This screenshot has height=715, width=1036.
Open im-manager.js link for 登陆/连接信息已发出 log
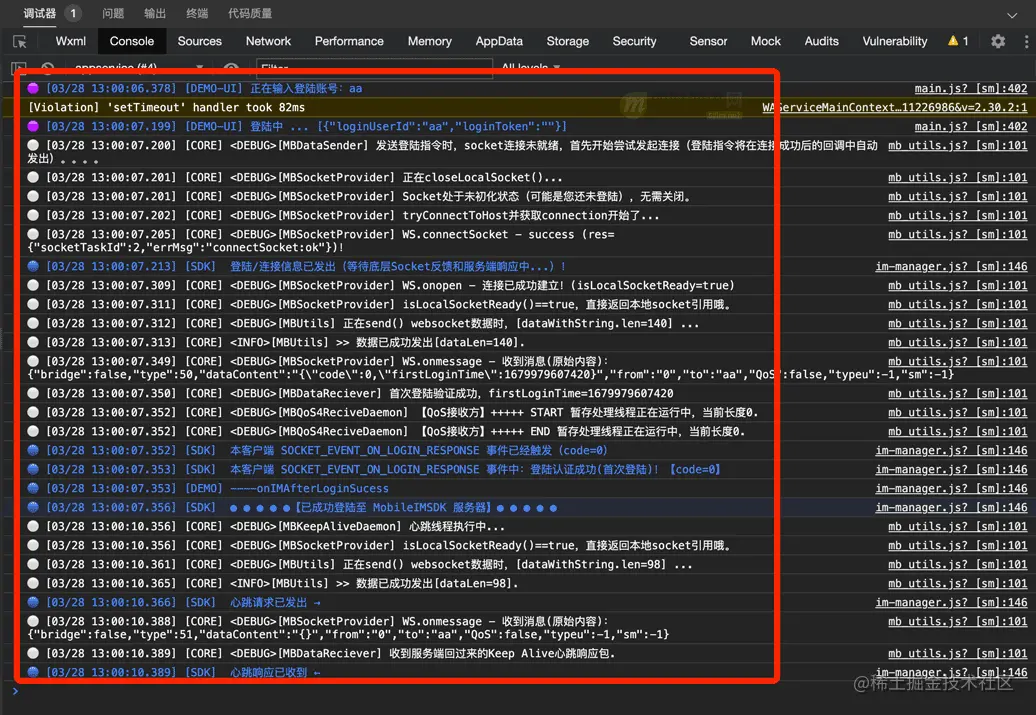click(x=951, y=266)
